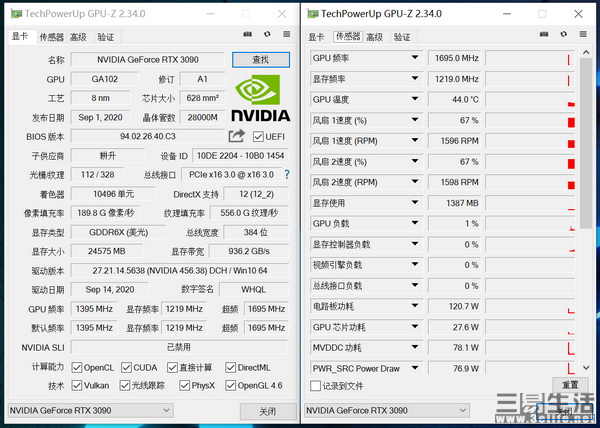Screen dimensions: 600x428
Task: Click the 视频引擎负载 sensor dropdown arrow
Action: (415, 265)
